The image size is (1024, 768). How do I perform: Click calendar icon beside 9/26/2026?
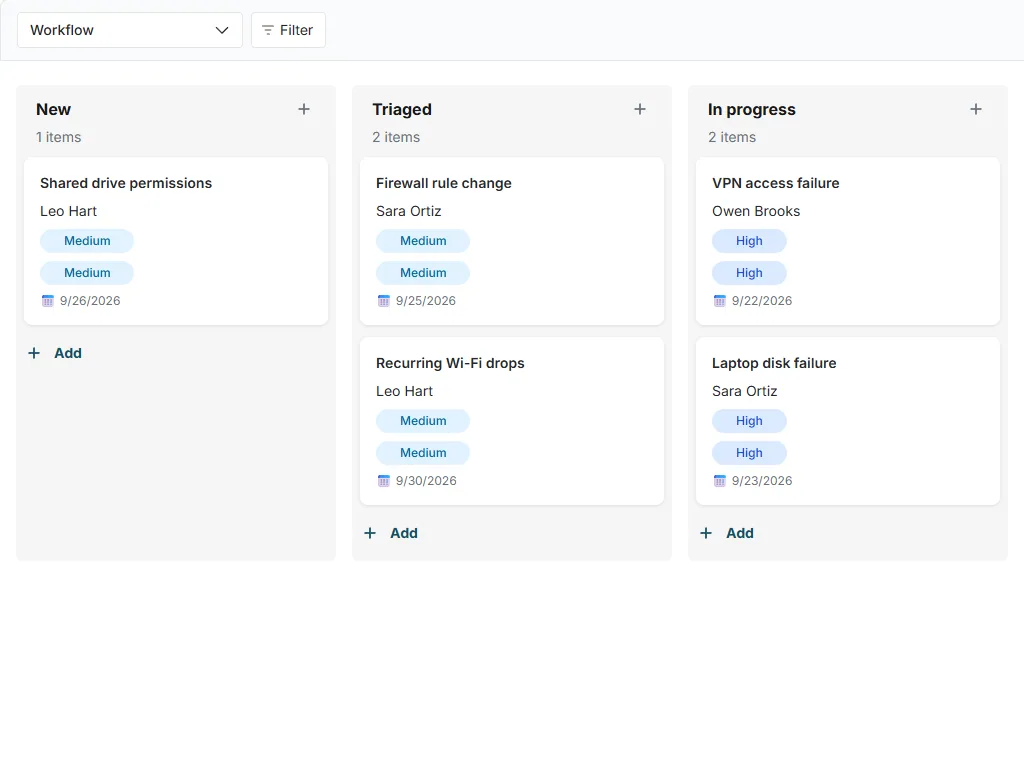click(x=48, y=301)
